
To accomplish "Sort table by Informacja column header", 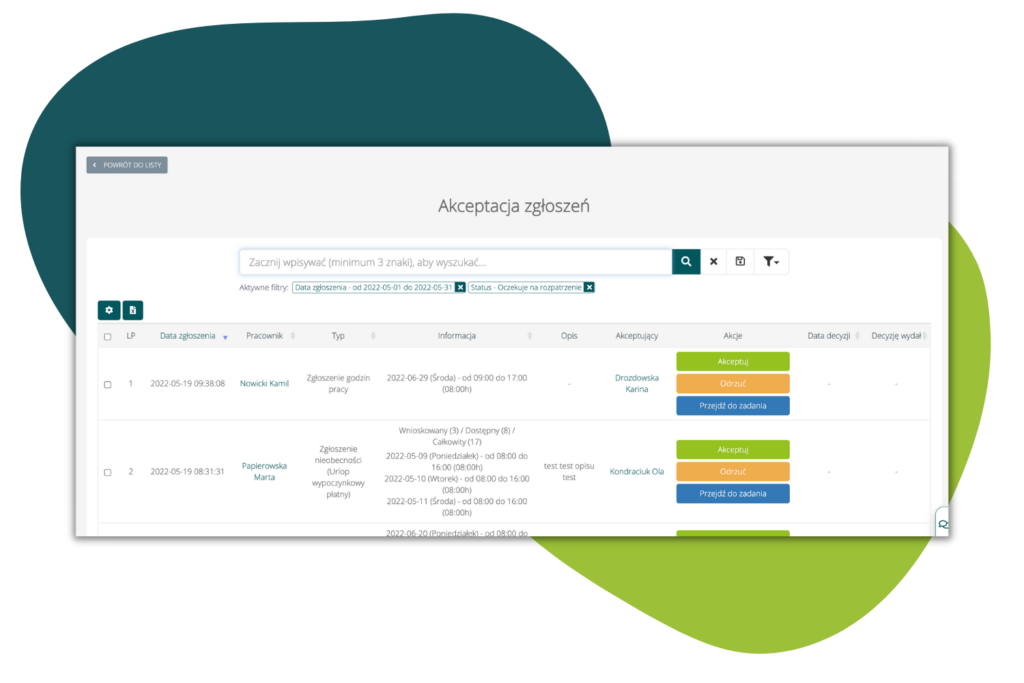I will point(457,336).
